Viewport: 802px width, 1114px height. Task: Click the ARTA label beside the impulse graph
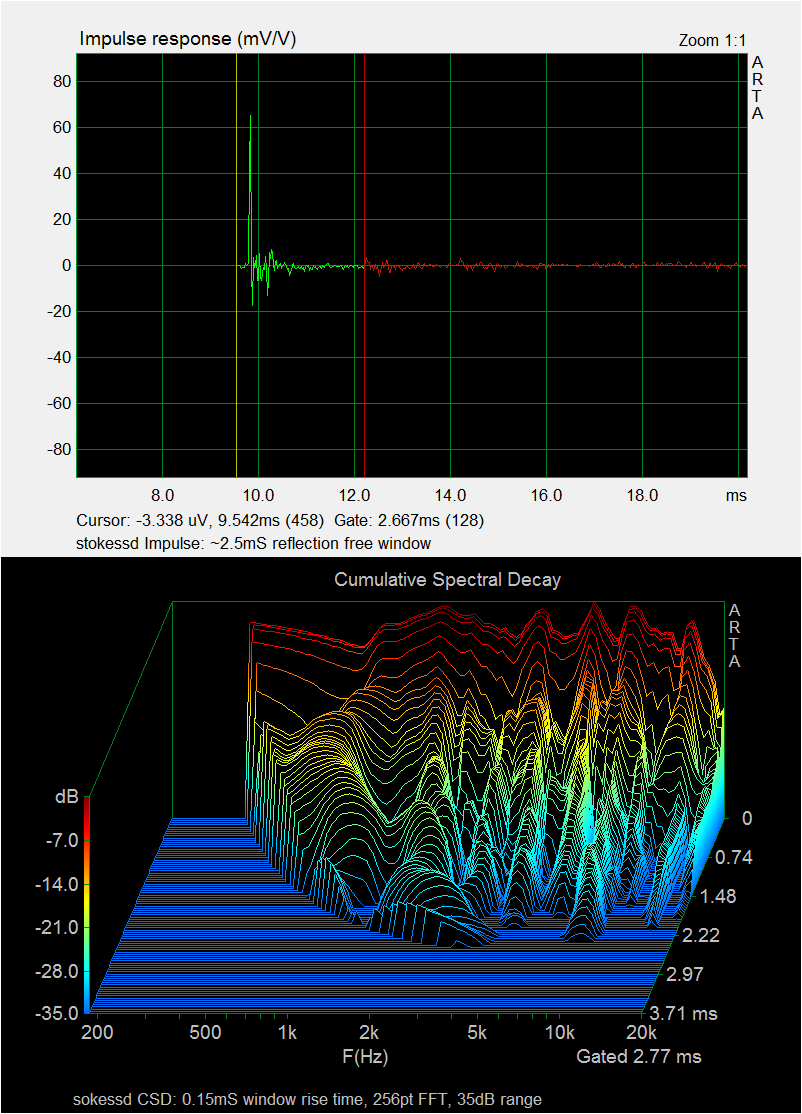(x=757, y=88)
